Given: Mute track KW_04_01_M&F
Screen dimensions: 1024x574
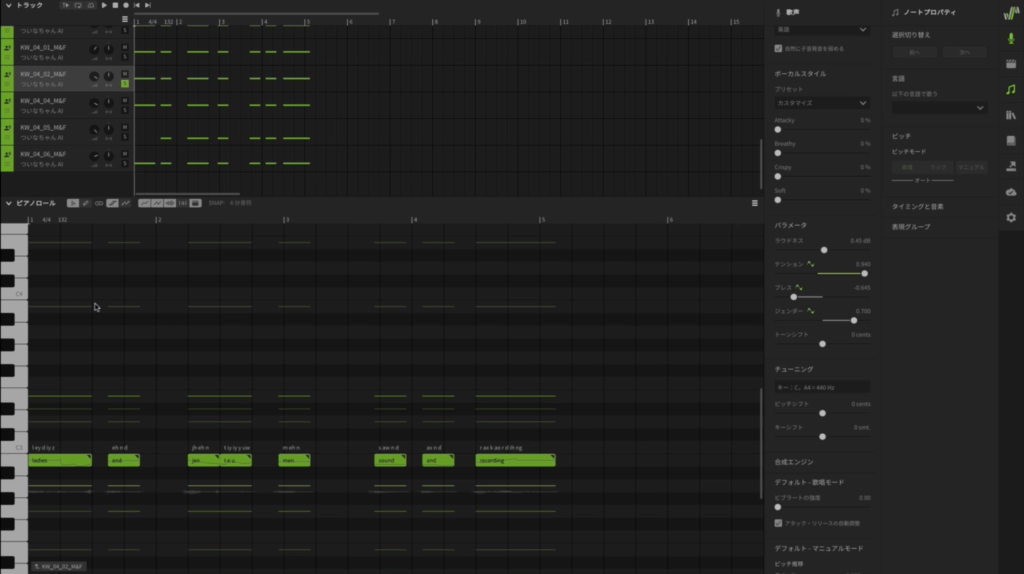Looking at the screenshot, I should (125, 46).
